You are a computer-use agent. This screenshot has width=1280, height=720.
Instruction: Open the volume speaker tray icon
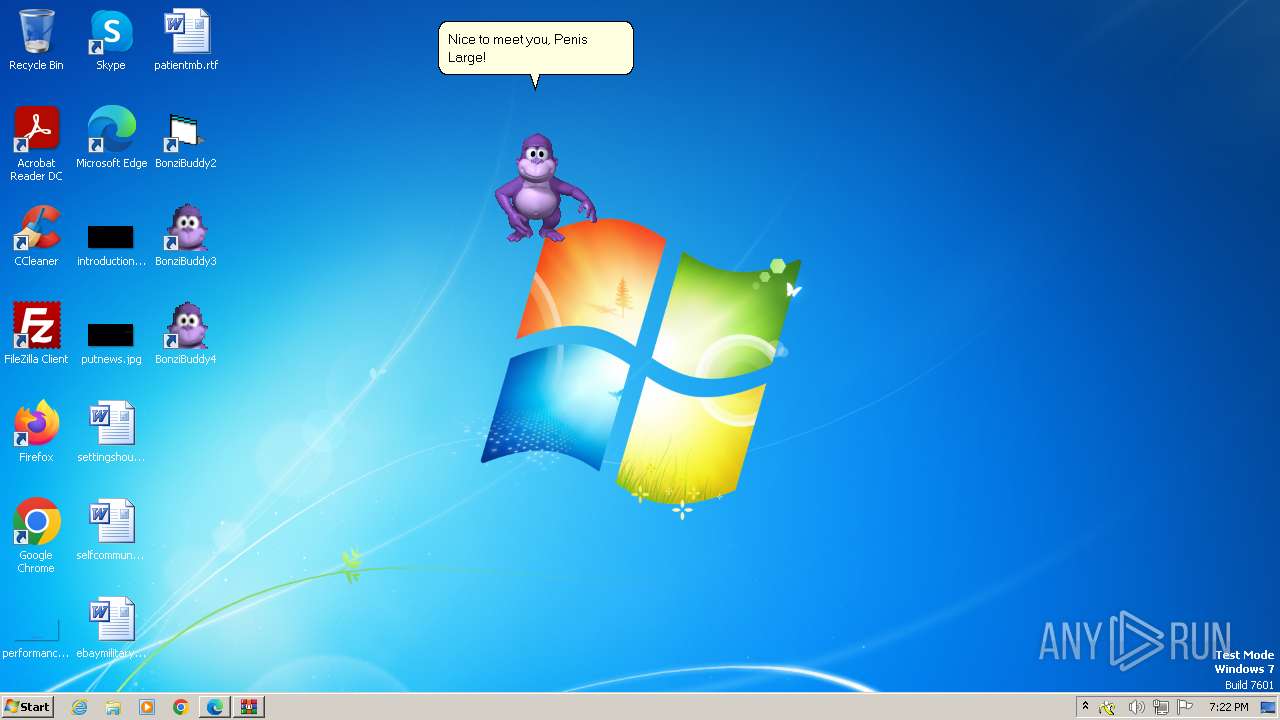pos(1136,707)
